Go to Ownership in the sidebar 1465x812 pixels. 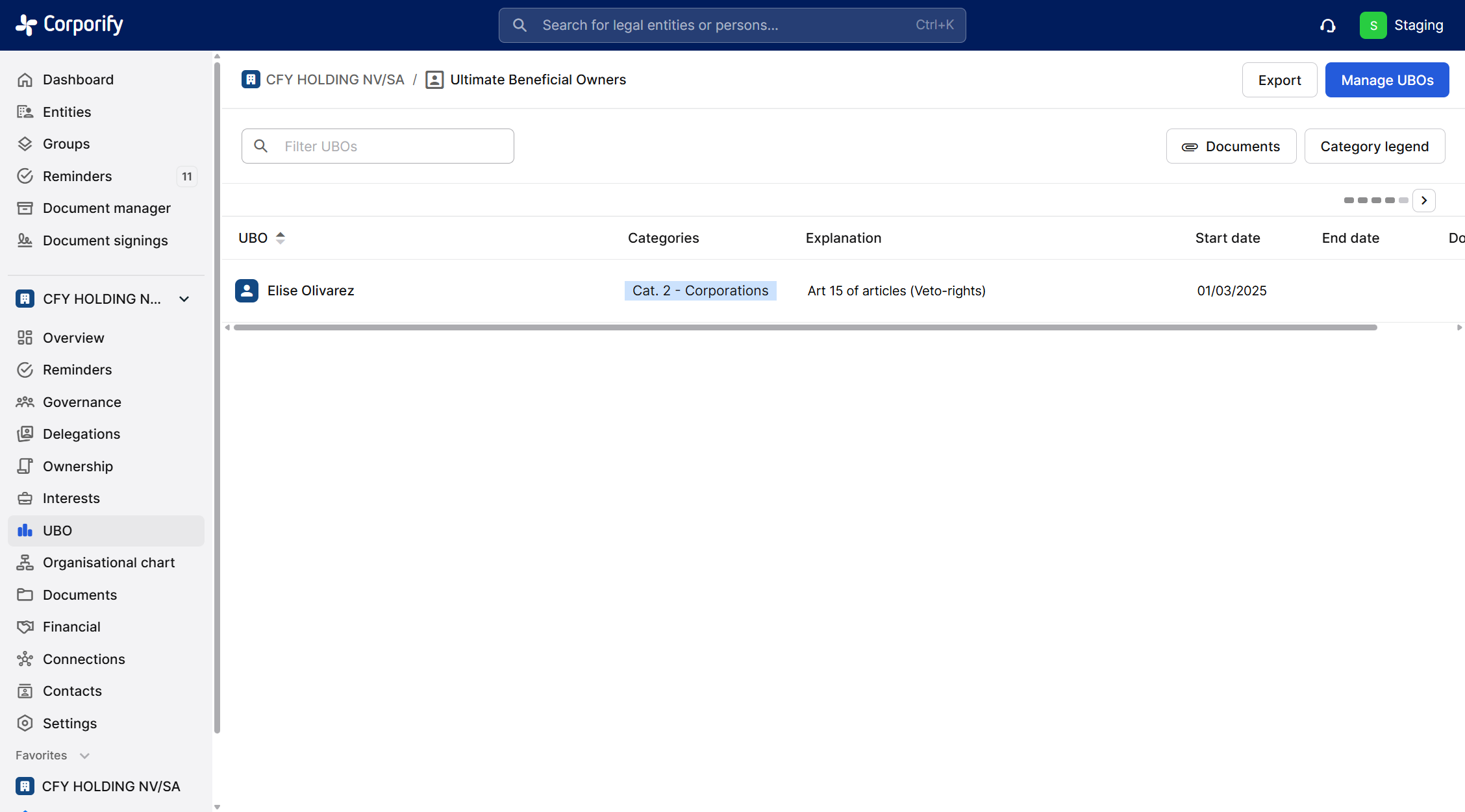click(78, 467)
